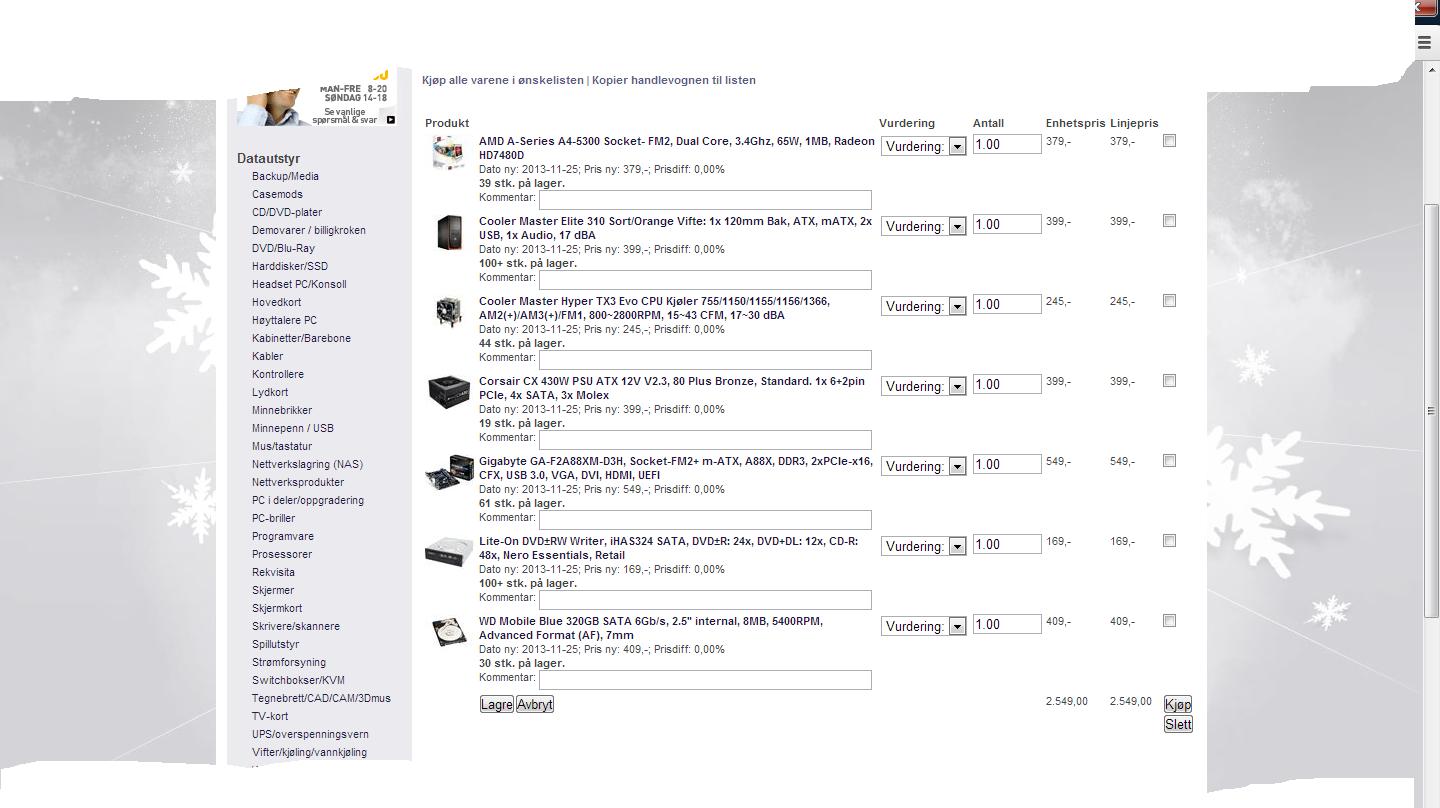
Task: Open the Programvare category
Action: pos(283,536)
